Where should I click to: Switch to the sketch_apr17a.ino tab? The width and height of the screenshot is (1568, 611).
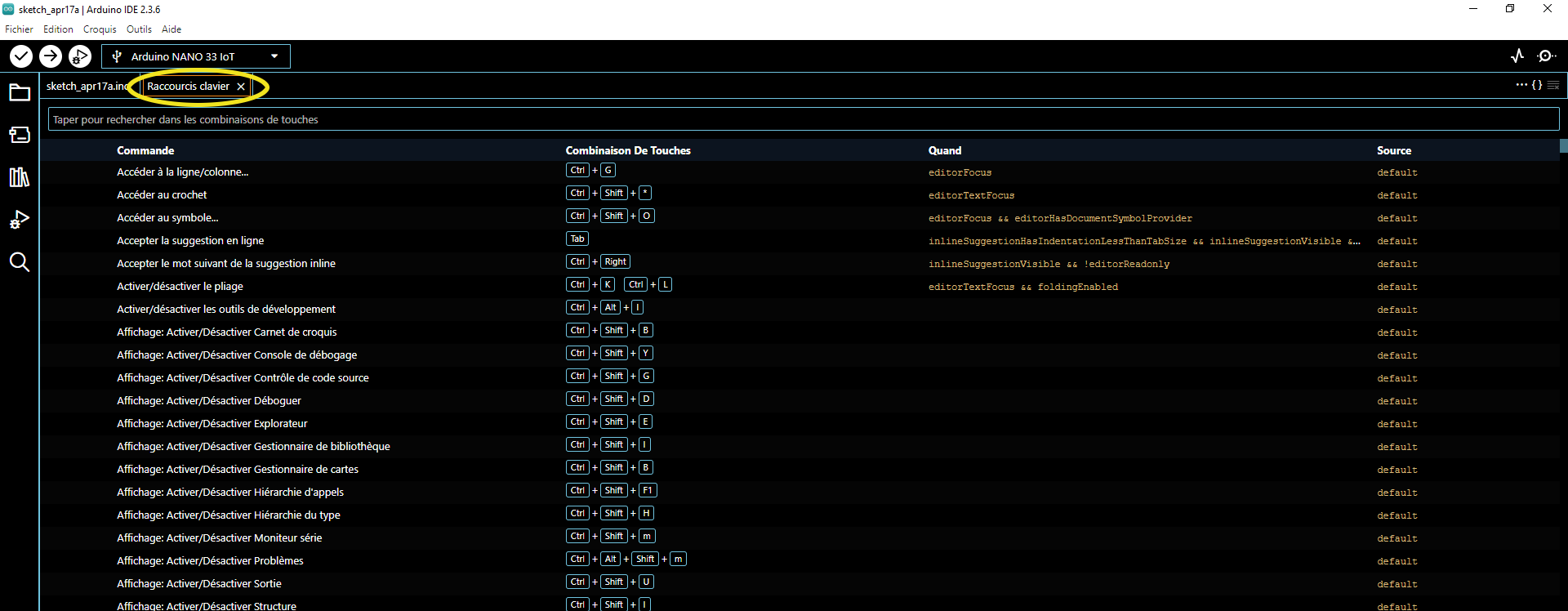click(x=86, y=87)
